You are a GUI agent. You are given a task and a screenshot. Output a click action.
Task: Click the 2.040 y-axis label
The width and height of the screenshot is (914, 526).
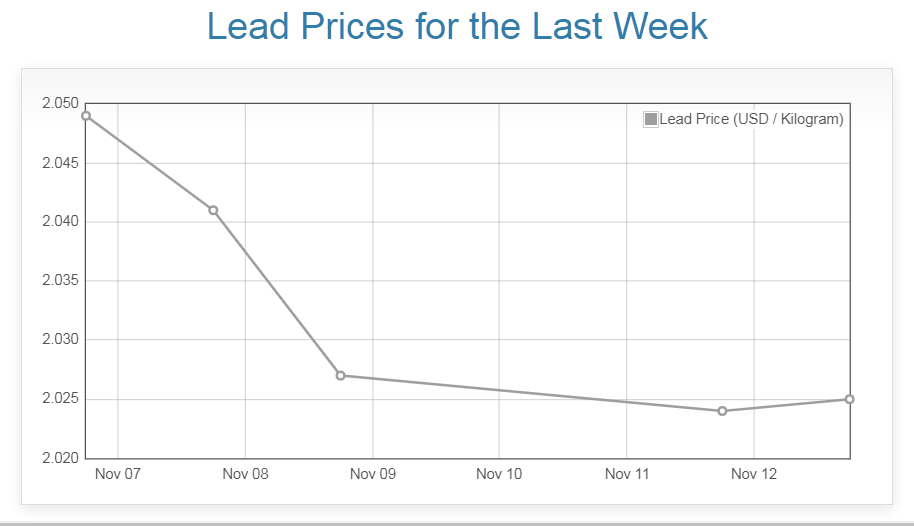click(x=60, y=222)
